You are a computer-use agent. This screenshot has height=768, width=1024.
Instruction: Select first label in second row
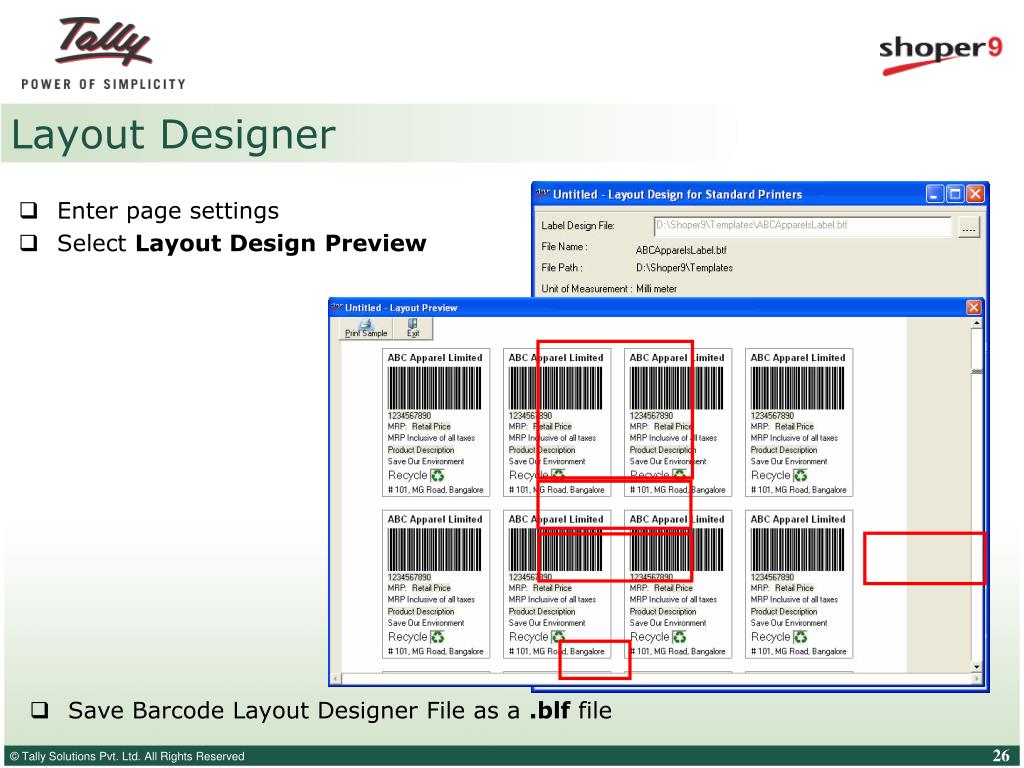click(x=436, y=584)
